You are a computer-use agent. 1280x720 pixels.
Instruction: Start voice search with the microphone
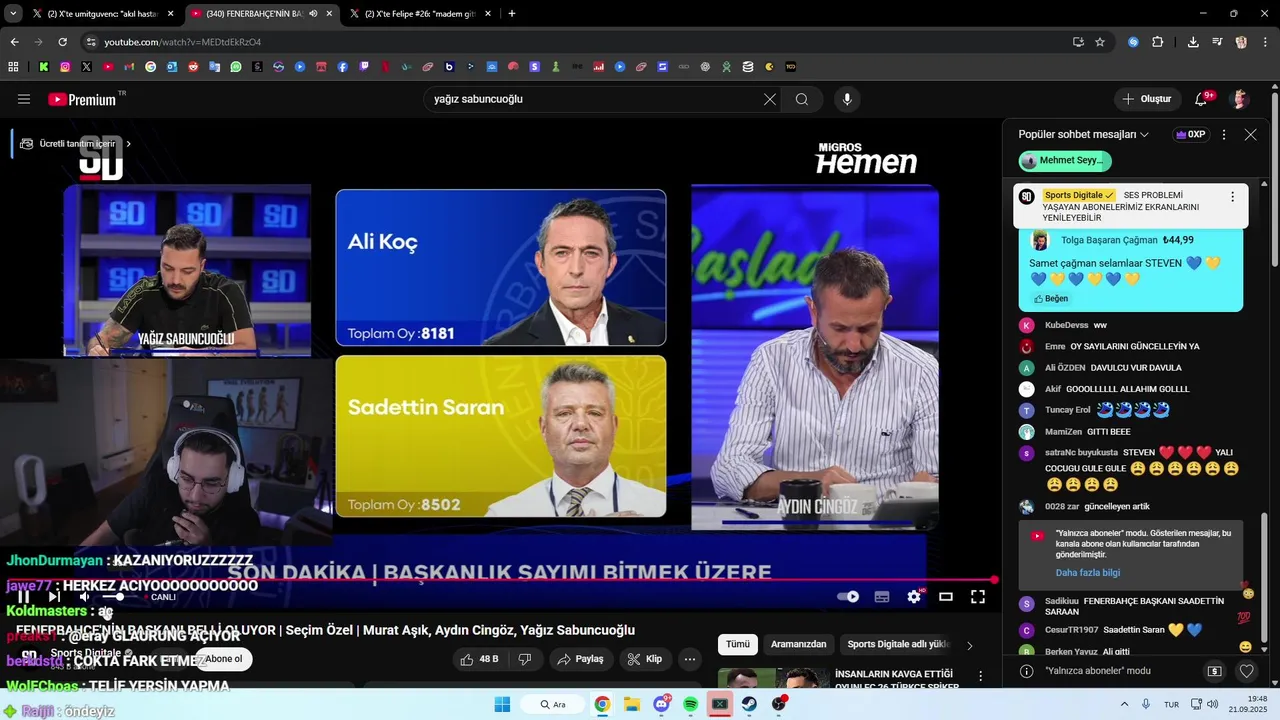[x=847, y=99]
